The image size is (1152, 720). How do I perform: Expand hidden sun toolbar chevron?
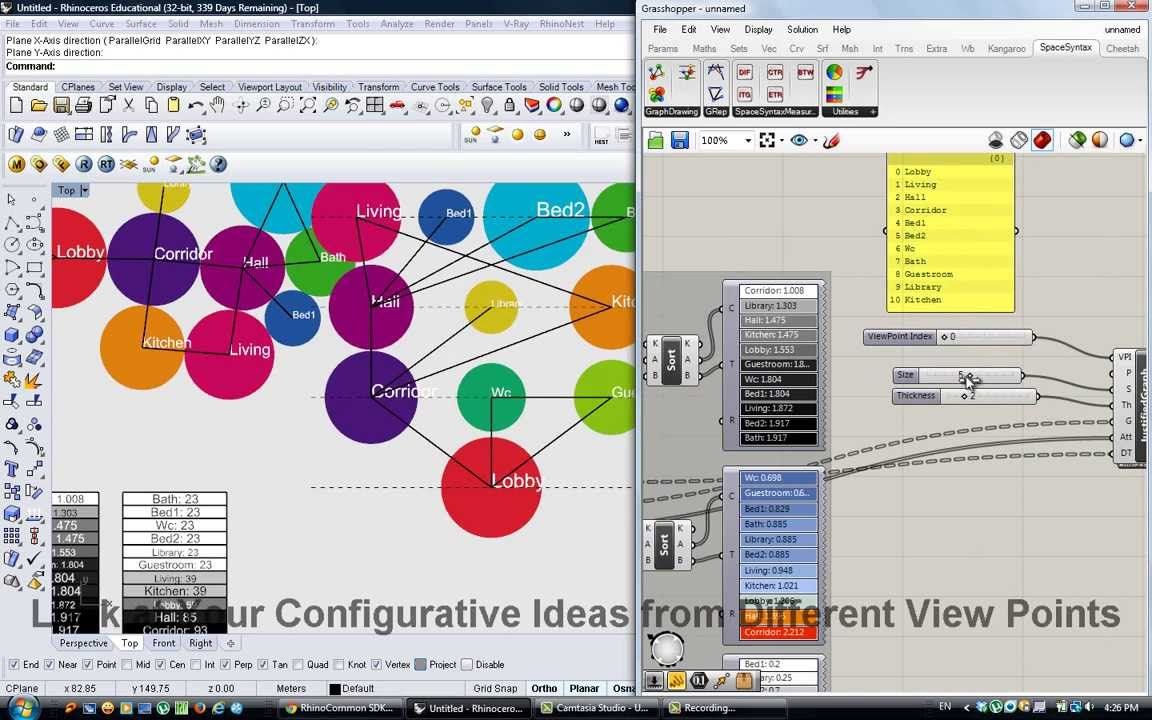(x=566, y=134)
